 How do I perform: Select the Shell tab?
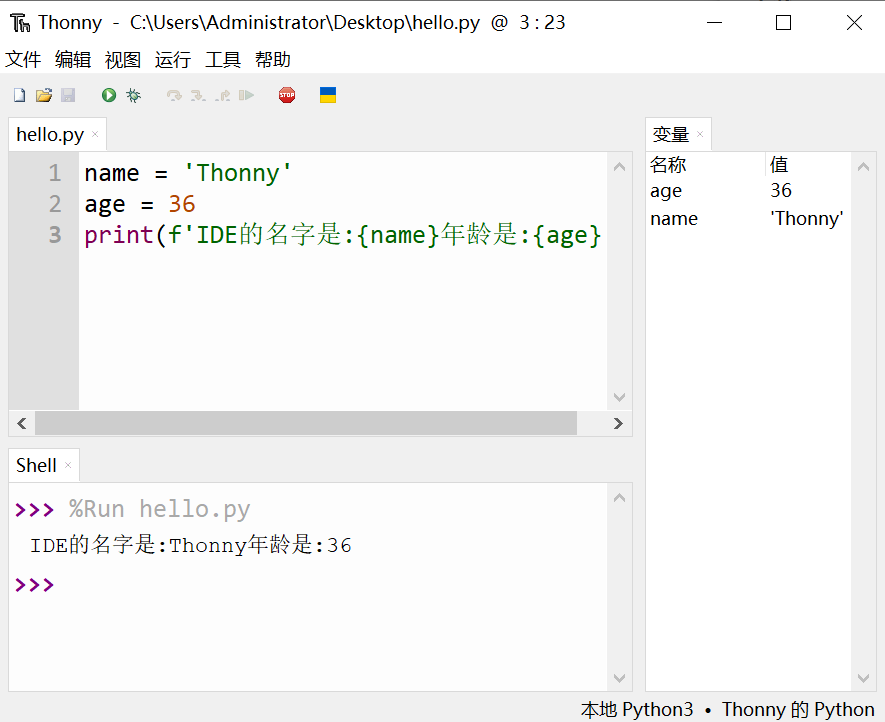point(36,465)
